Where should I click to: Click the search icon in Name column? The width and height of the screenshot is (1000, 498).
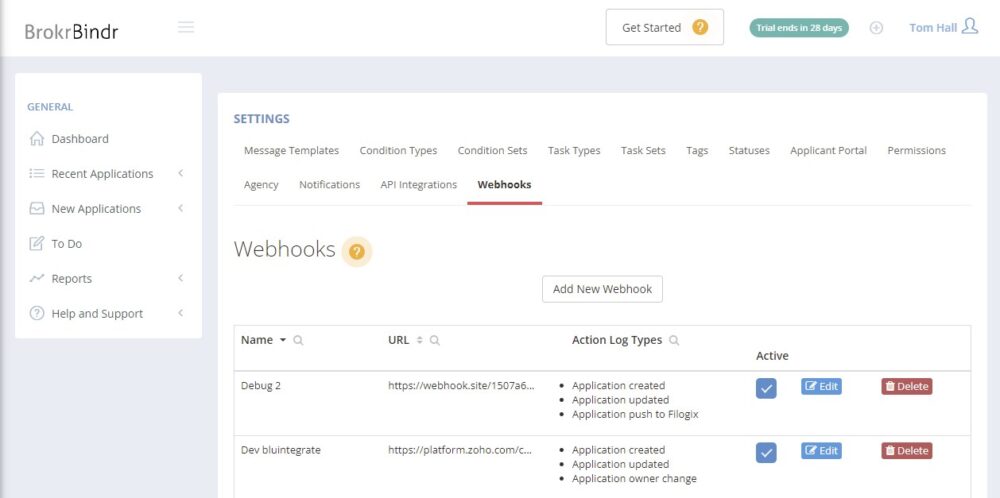299,340
